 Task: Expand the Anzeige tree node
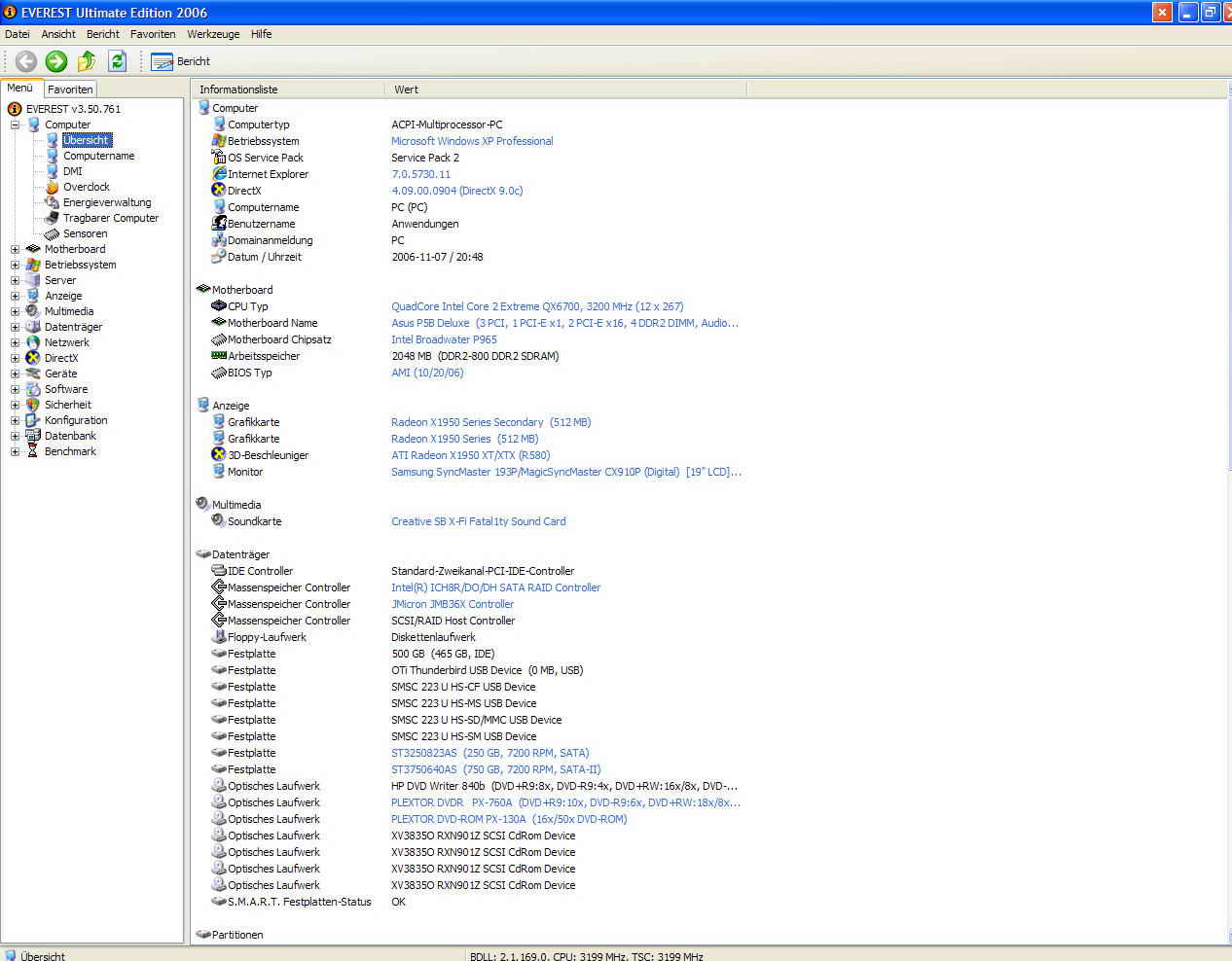15,296
